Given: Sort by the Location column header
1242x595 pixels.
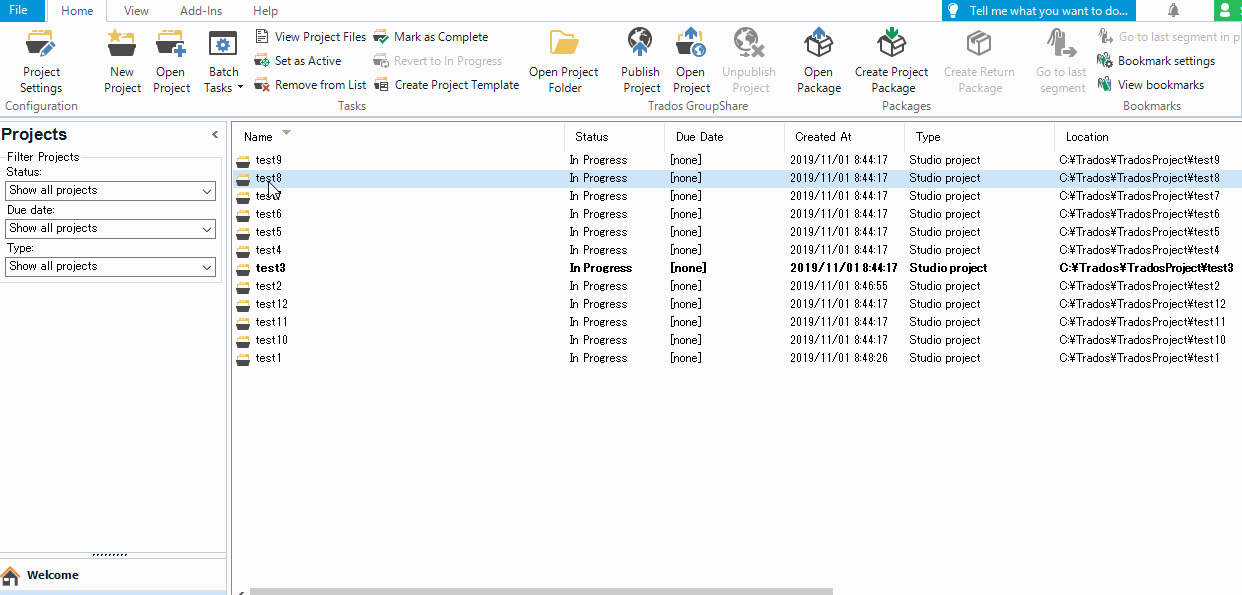Looking at the screenshot, I should pyautogui.click(x=1148, y=137).
